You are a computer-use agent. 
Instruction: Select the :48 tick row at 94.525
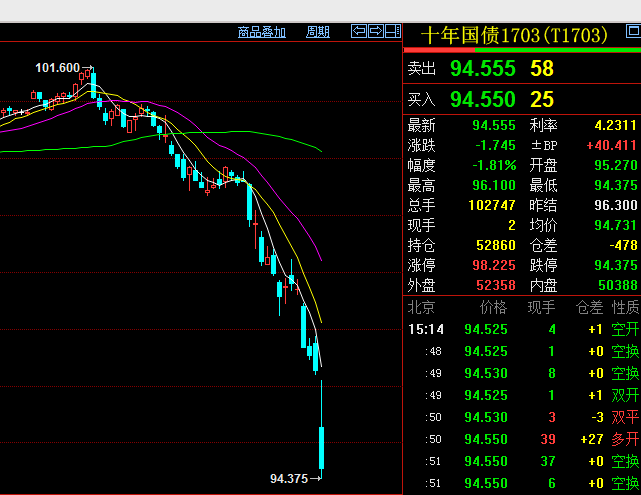522,352
